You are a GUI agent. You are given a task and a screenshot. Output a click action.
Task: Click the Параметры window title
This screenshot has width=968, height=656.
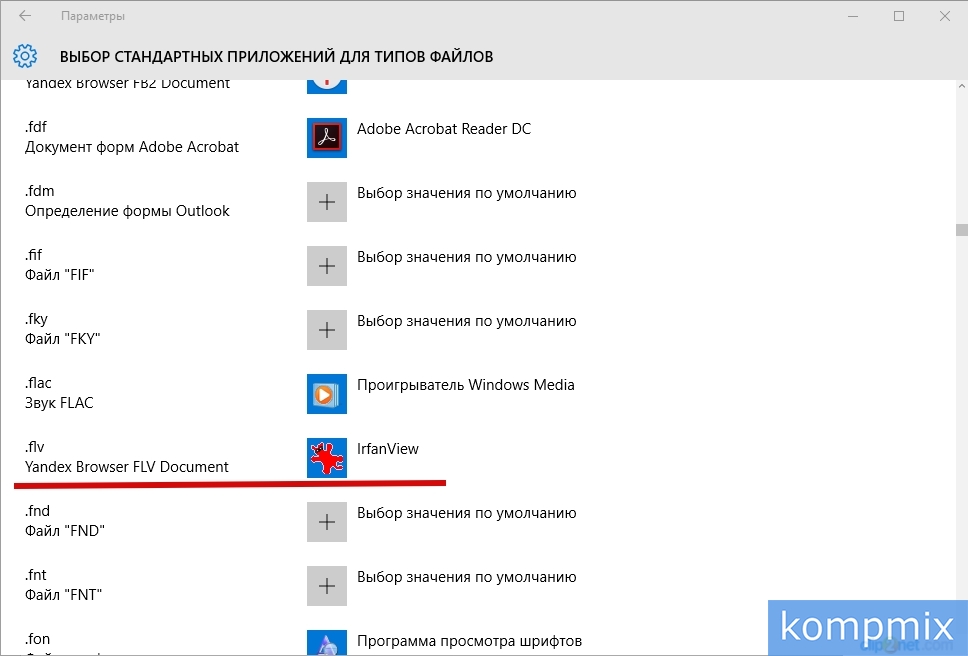click(x=93, y=16)
